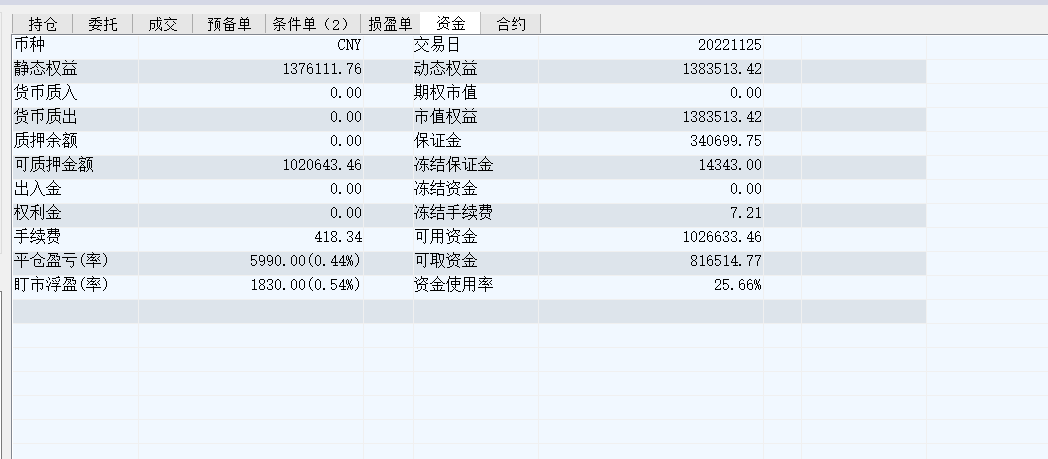Click the 质押余额 label
1048x459 pixels.
point(45,141)
